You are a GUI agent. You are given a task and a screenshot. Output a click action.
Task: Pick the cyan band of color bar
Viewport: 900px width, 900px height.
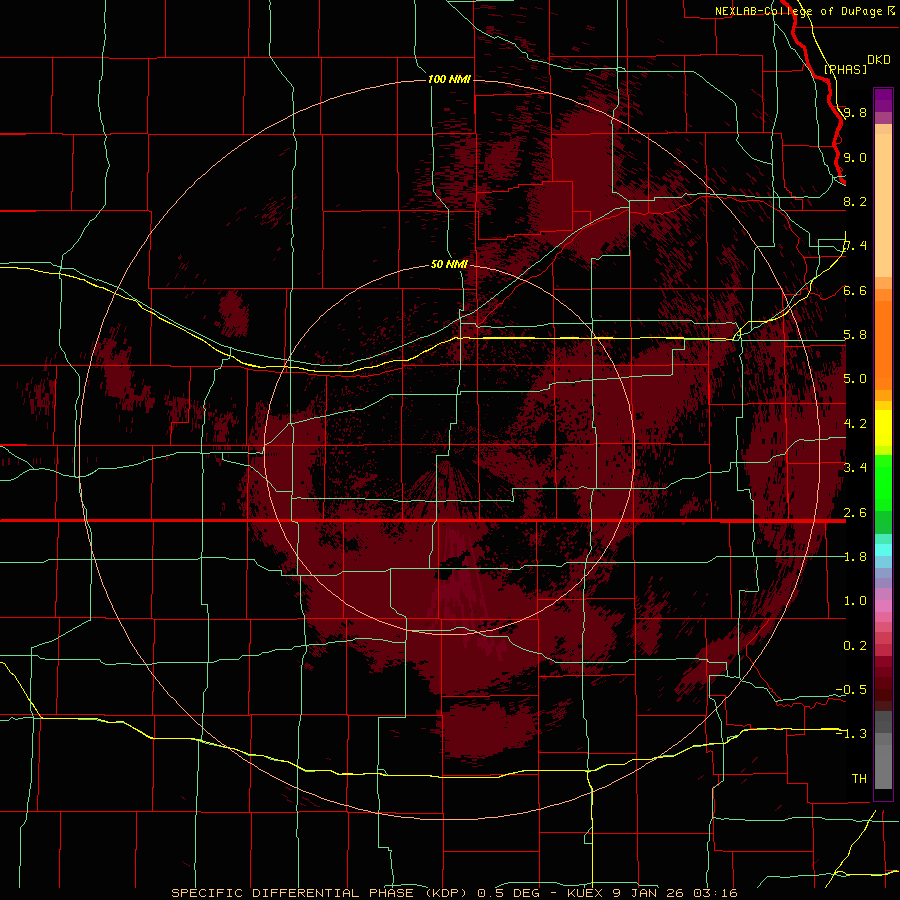point(883,549)
